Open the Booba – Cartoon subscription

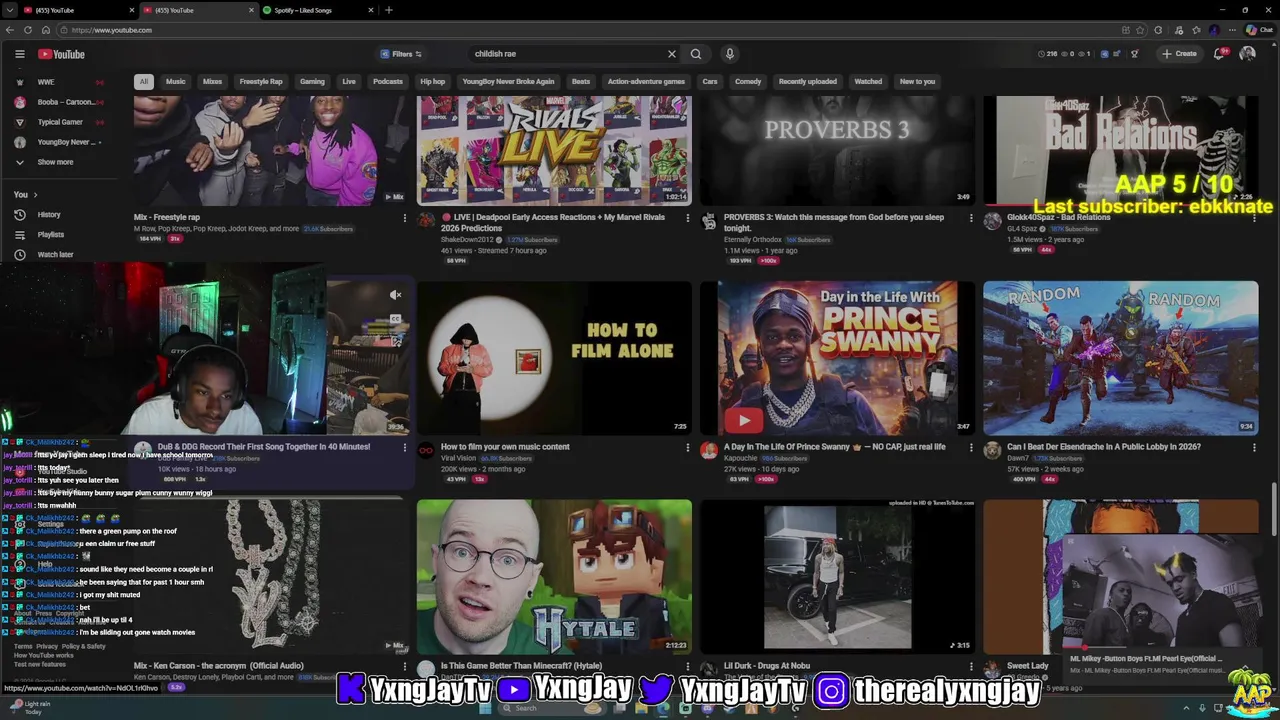[59, 102]
